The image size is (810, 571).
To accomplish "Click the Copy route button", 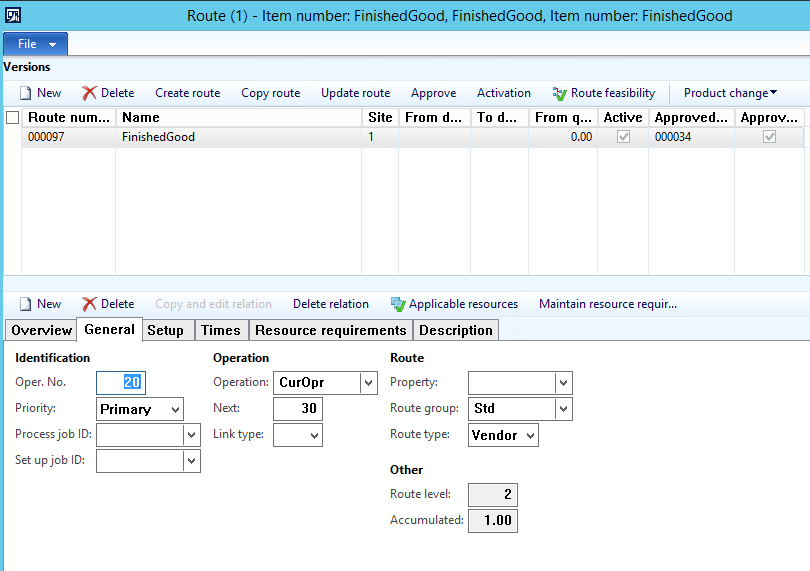I will point(270,93).
